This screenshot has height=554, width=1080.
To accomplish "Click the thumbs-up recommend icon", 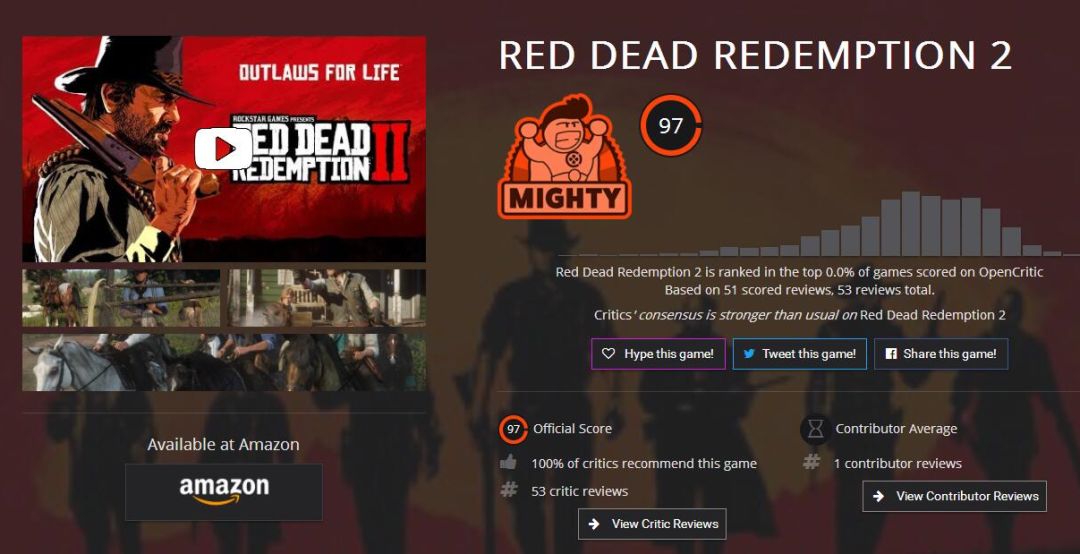I will click(508, 462).
